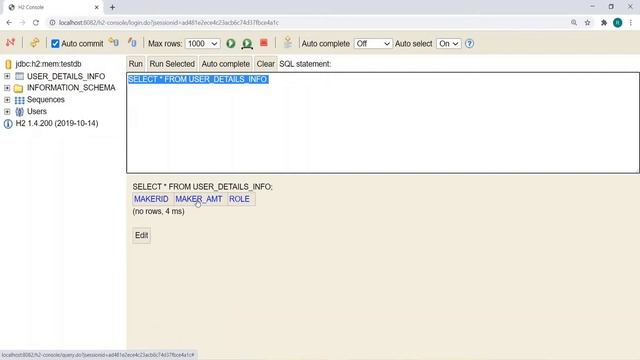Click the MAKERID column header
Viewport: 640px width, 360px height.
pyautogui.click(x=151, y=199)
